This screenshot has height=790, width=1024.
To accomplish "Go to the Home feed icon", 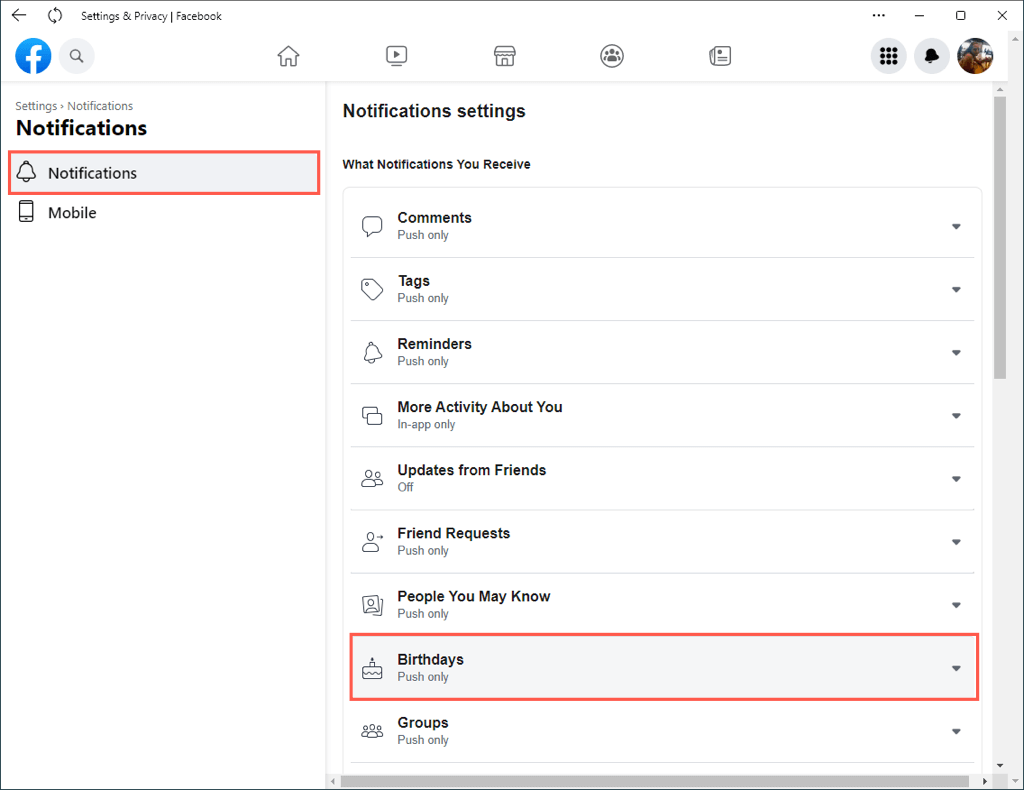I will point(288,56).
